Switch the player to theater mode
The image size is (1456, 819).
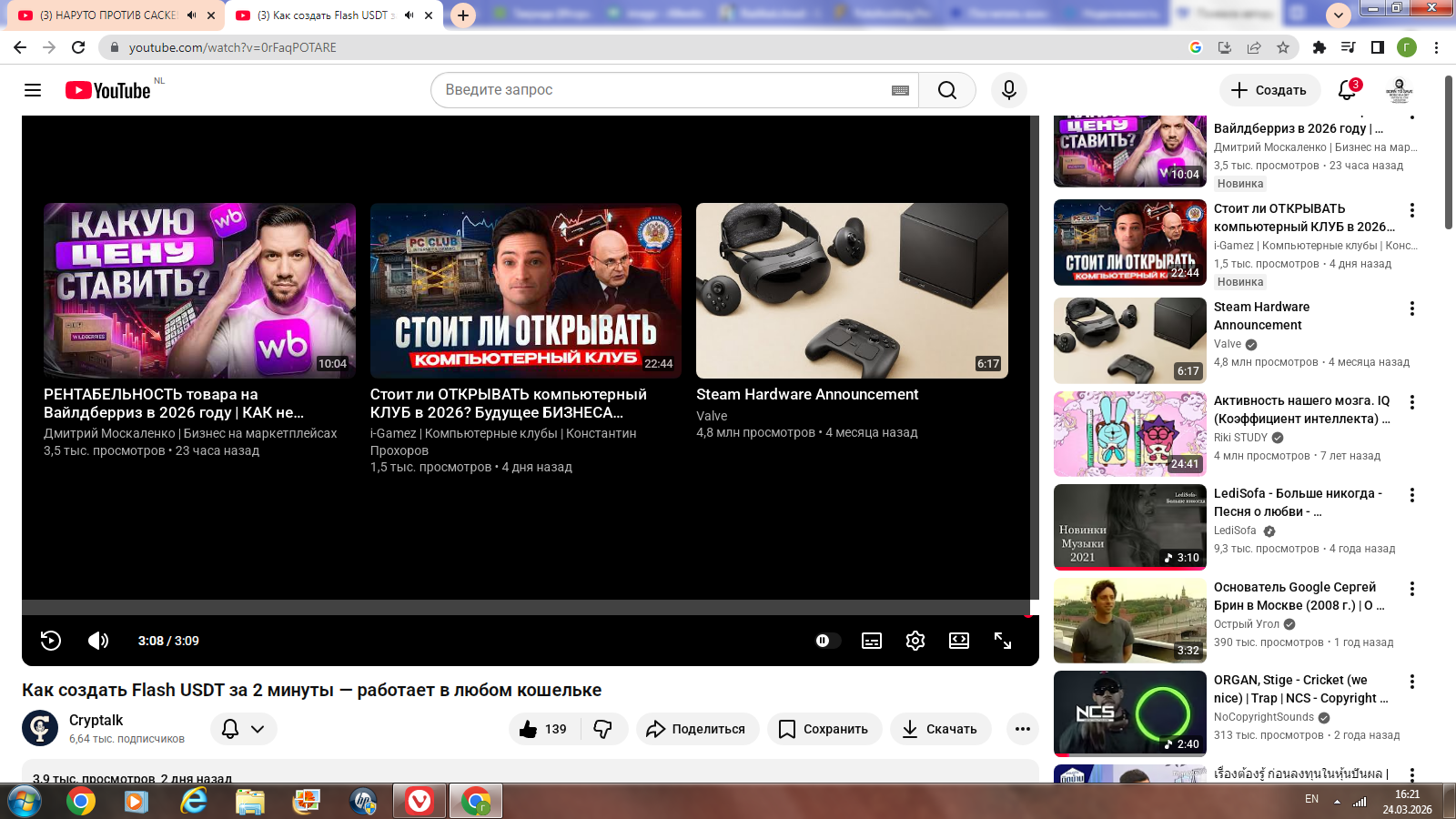click(x=959, y=641)
